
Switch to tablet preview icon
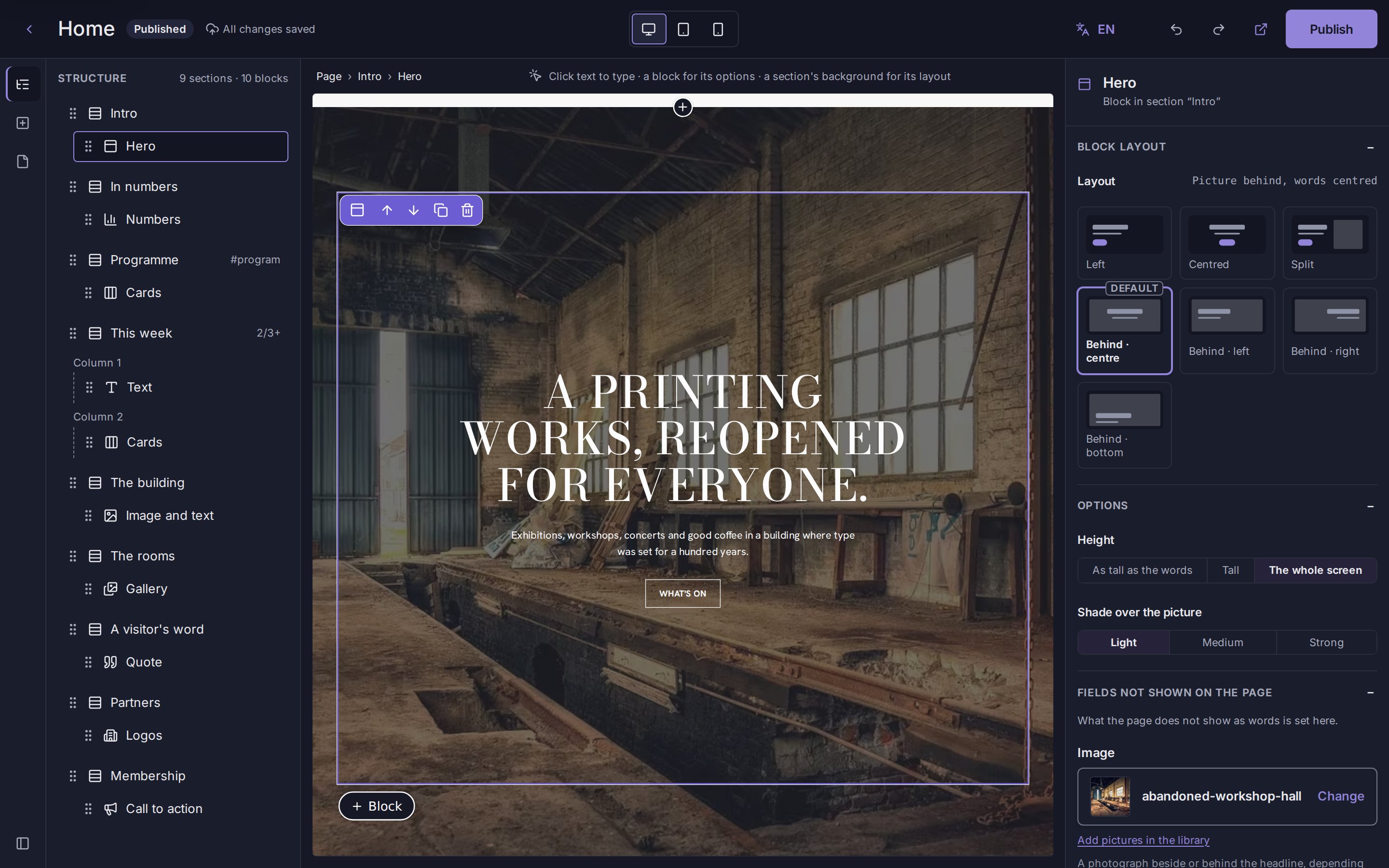pyautogui.click(x=683, y=29)
